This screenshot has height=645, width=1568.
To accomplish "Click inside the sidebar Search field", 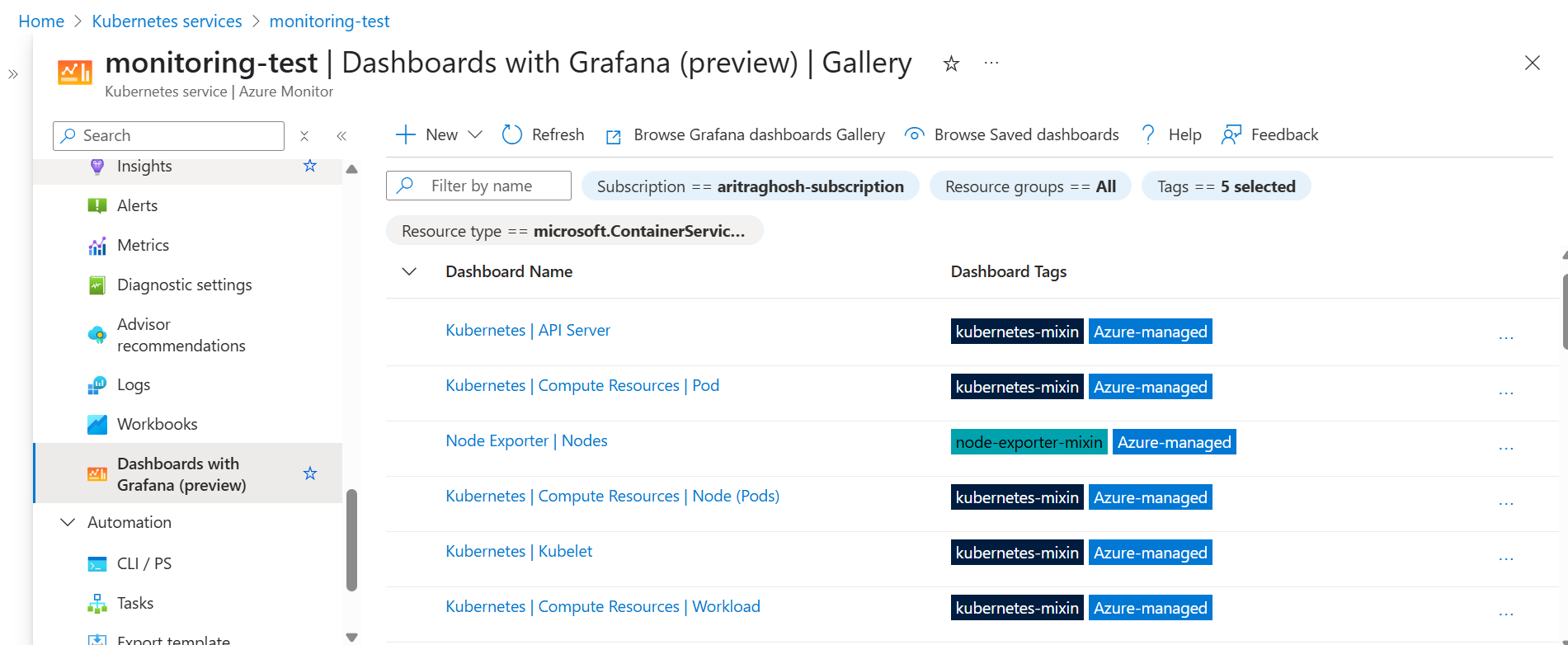I will [168, 135].
